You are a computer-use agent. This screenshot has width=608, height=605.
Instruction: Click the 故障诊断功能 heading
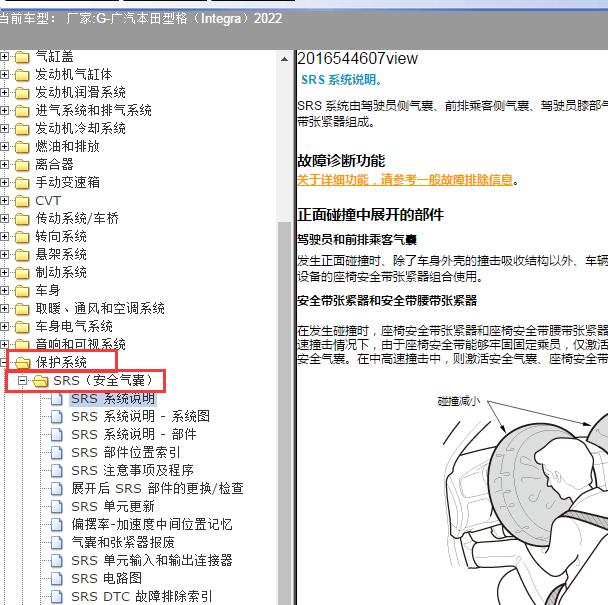[341, 161]
